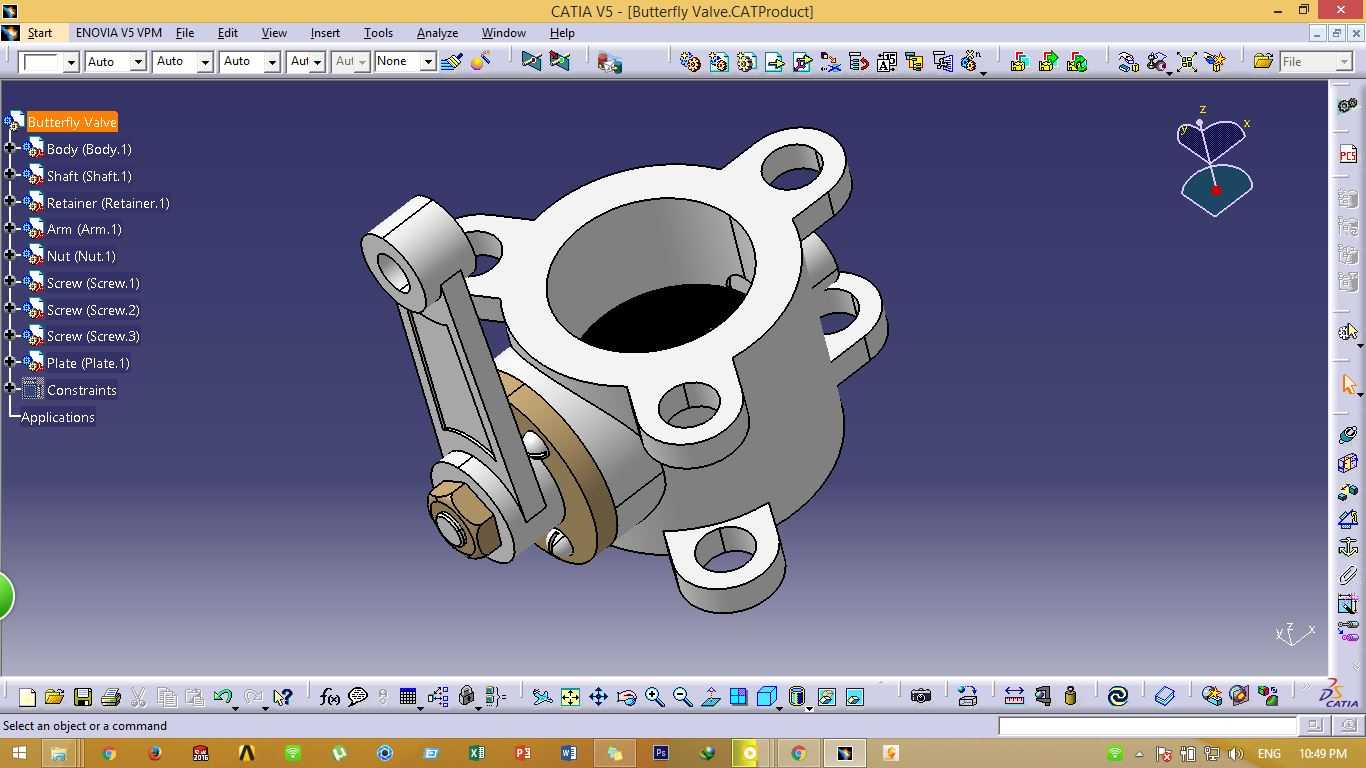1366x768 pixels.
Task: Activate Fly mode icon
Action: [542, 697]
